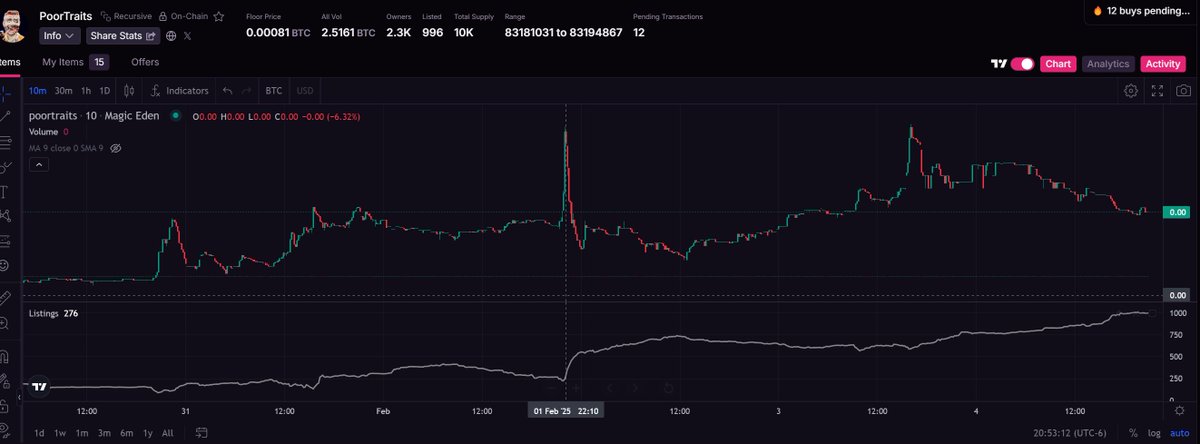Select the trend line drawing tool

coord(6,117)
